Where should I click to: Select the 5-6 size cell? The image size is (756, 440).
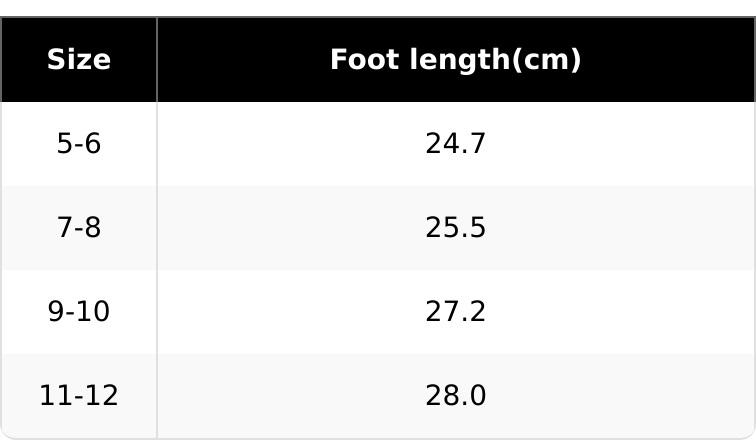click(79, 144)
